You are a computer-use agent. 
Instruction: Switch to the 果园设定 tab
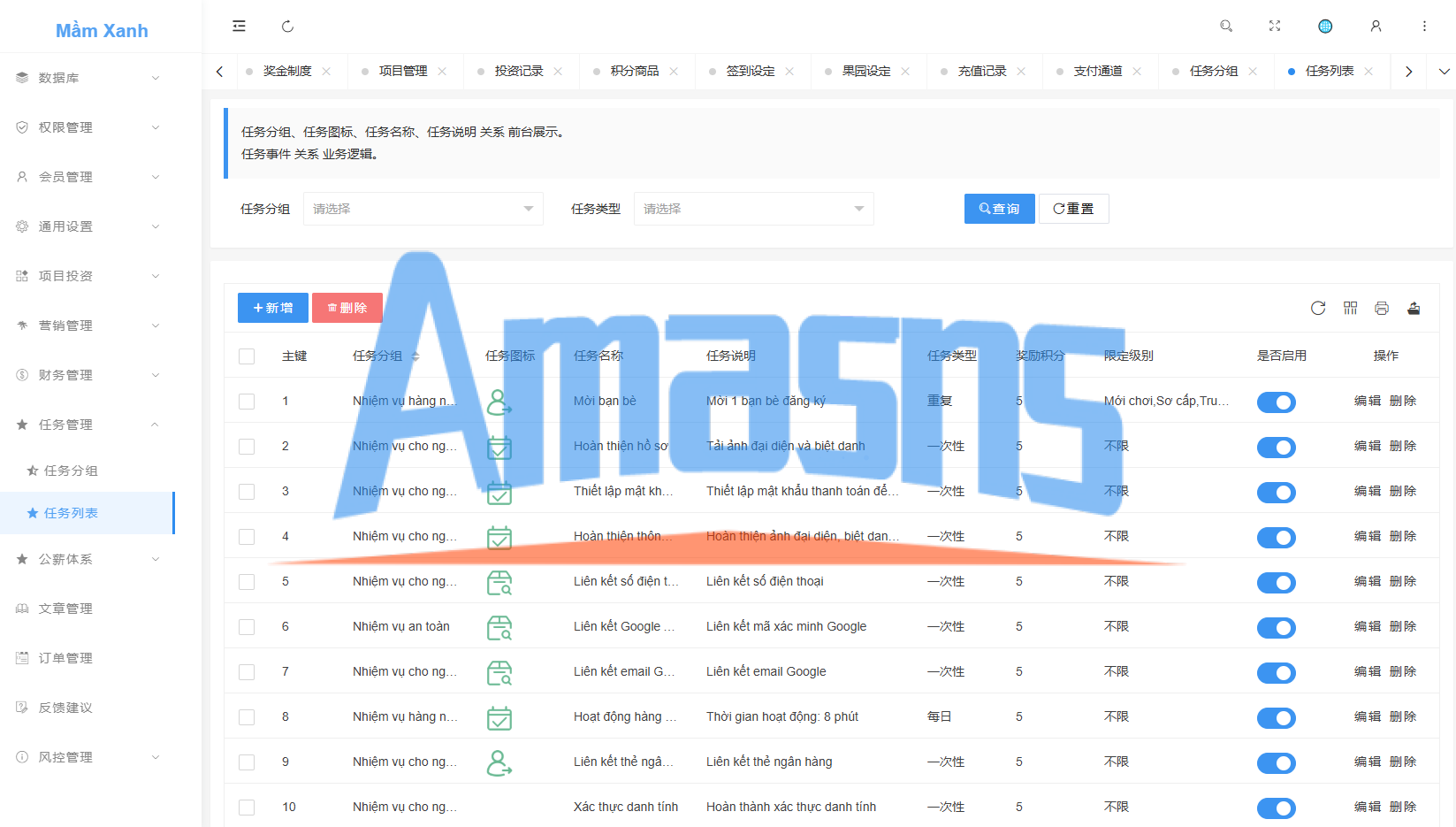(x=866, y=72)
